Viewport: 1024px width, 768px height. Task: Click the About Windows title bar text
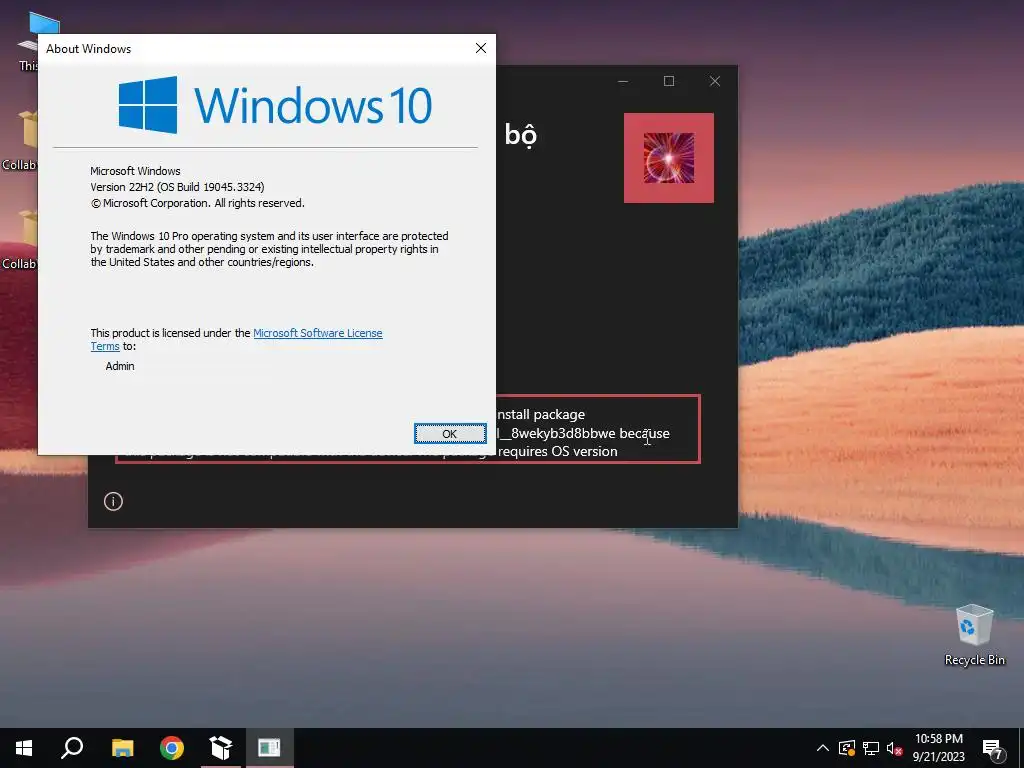click(x=89, y=49)
